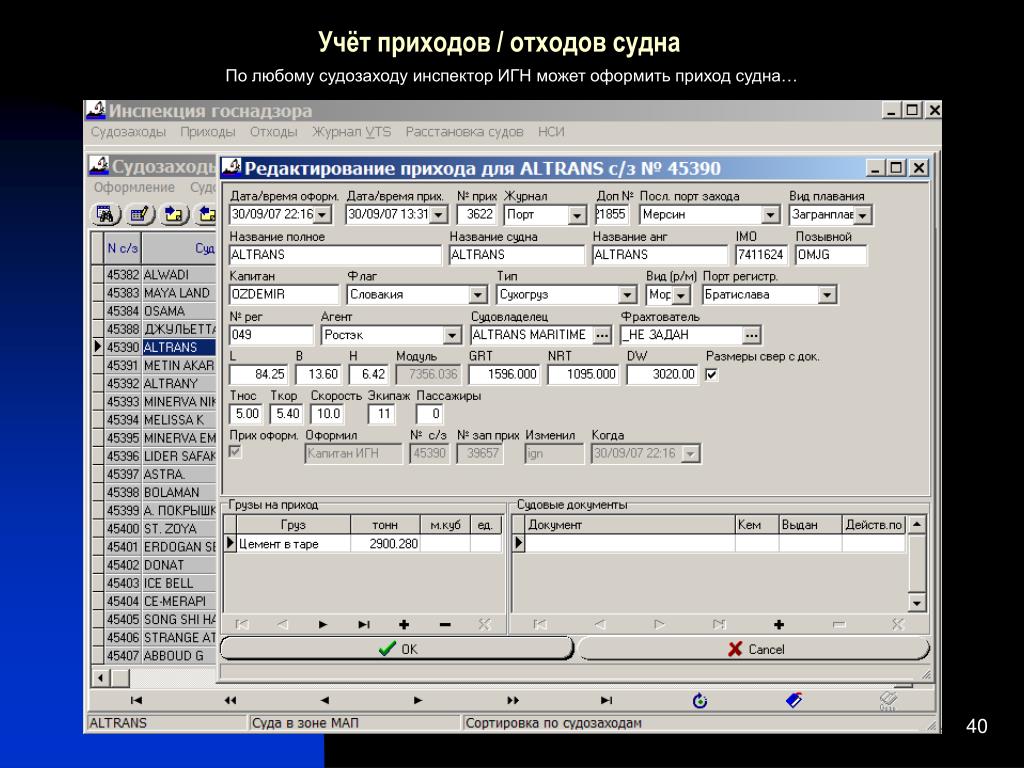Open the Журнал VTS menu
The image size is (1024, 768).
[x=351, y=132]
